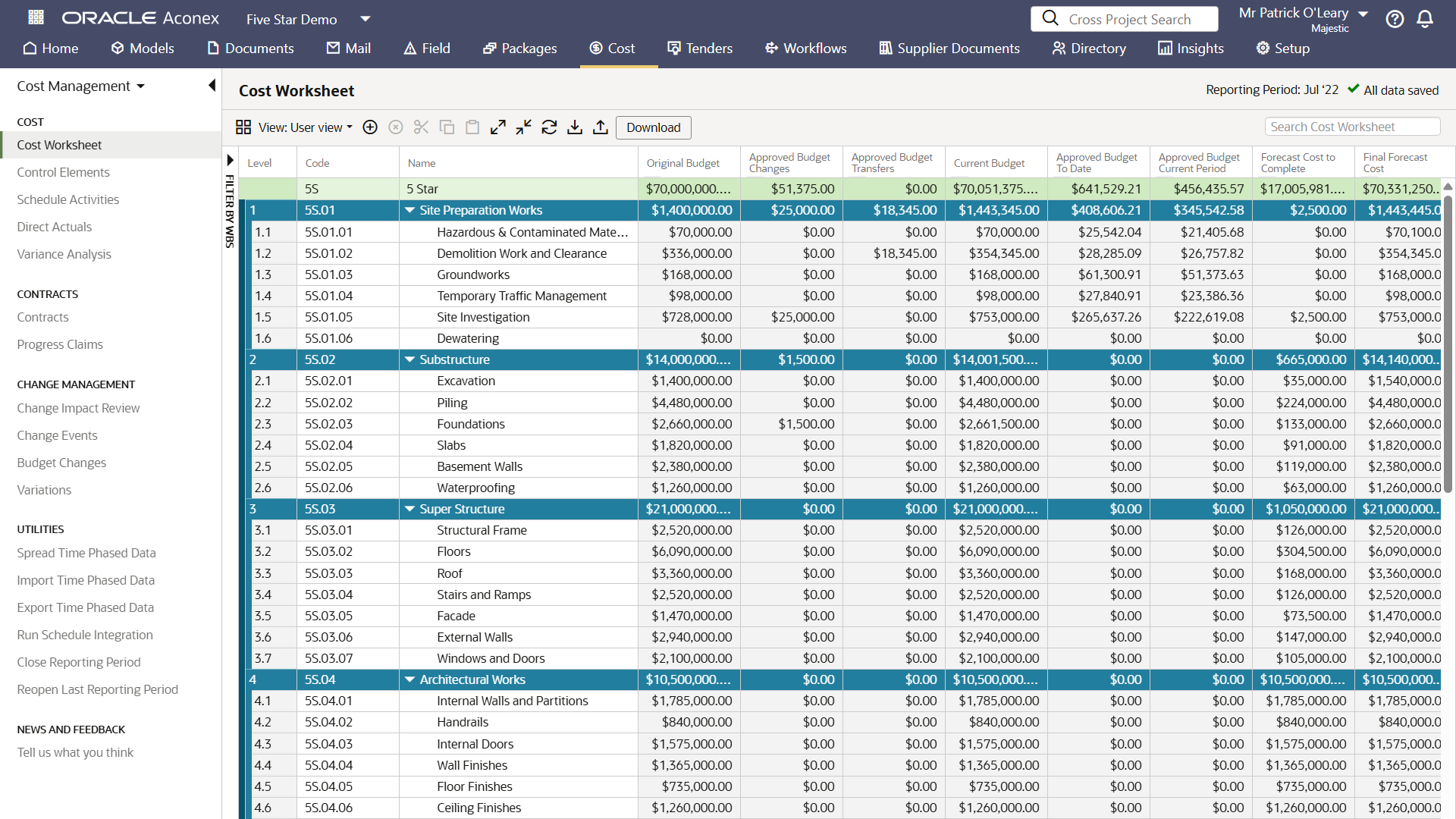Open the notifications bell
The image size is (1456, 819).
(1425, 19)
